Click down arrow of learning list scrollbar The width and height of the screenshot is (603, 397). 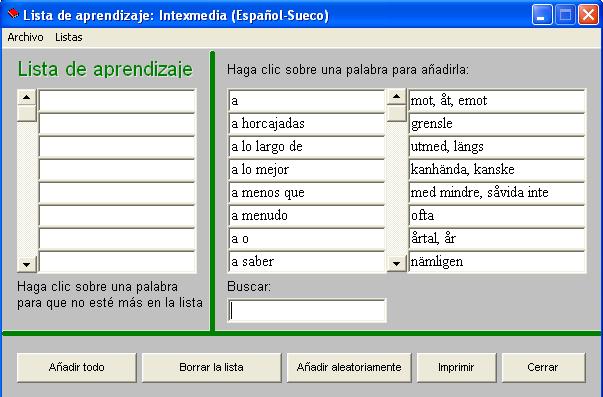click(x=27, y=264)
